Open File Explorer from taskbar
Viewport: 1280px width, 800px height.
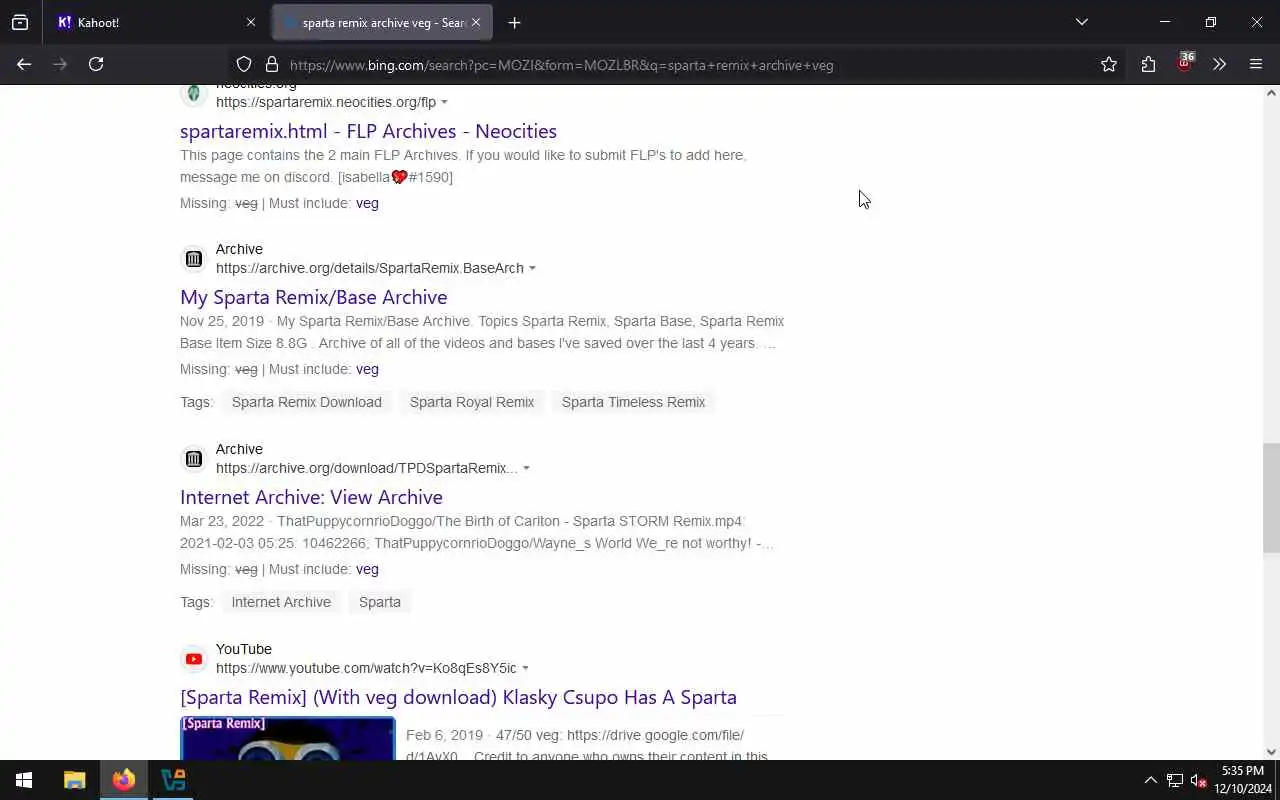coord(74,780)
